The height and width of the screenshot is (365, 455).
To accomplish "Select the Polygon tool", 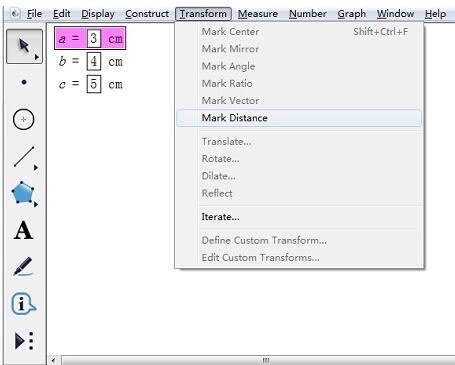I will tap(23, 193).
